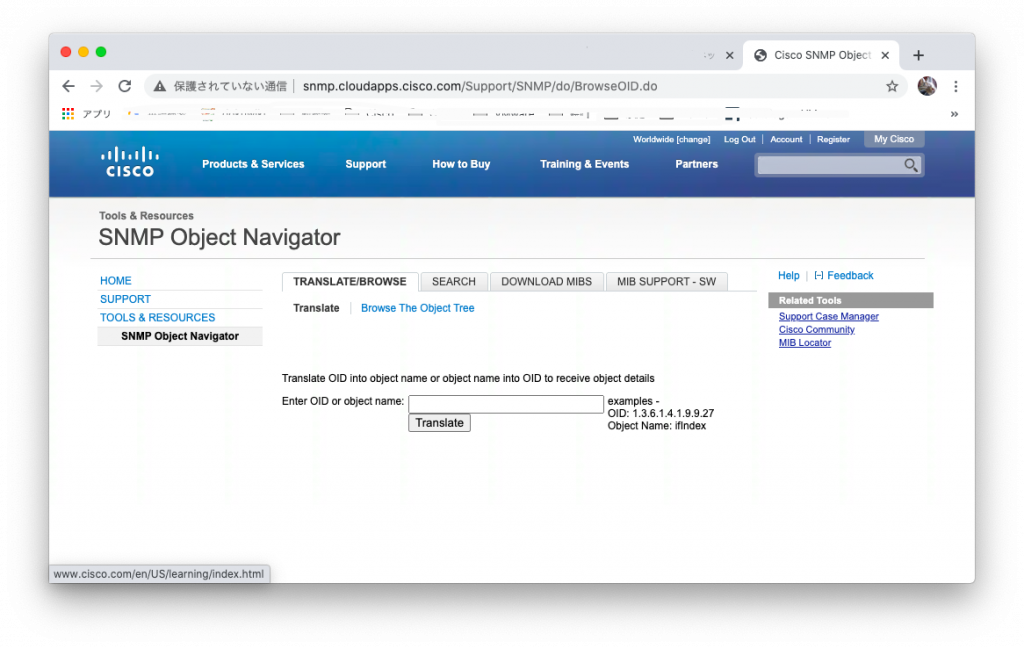Open the アプリ (Apps) grid icon
Screen dimensions: 1024x648
[x=67, y=113]
